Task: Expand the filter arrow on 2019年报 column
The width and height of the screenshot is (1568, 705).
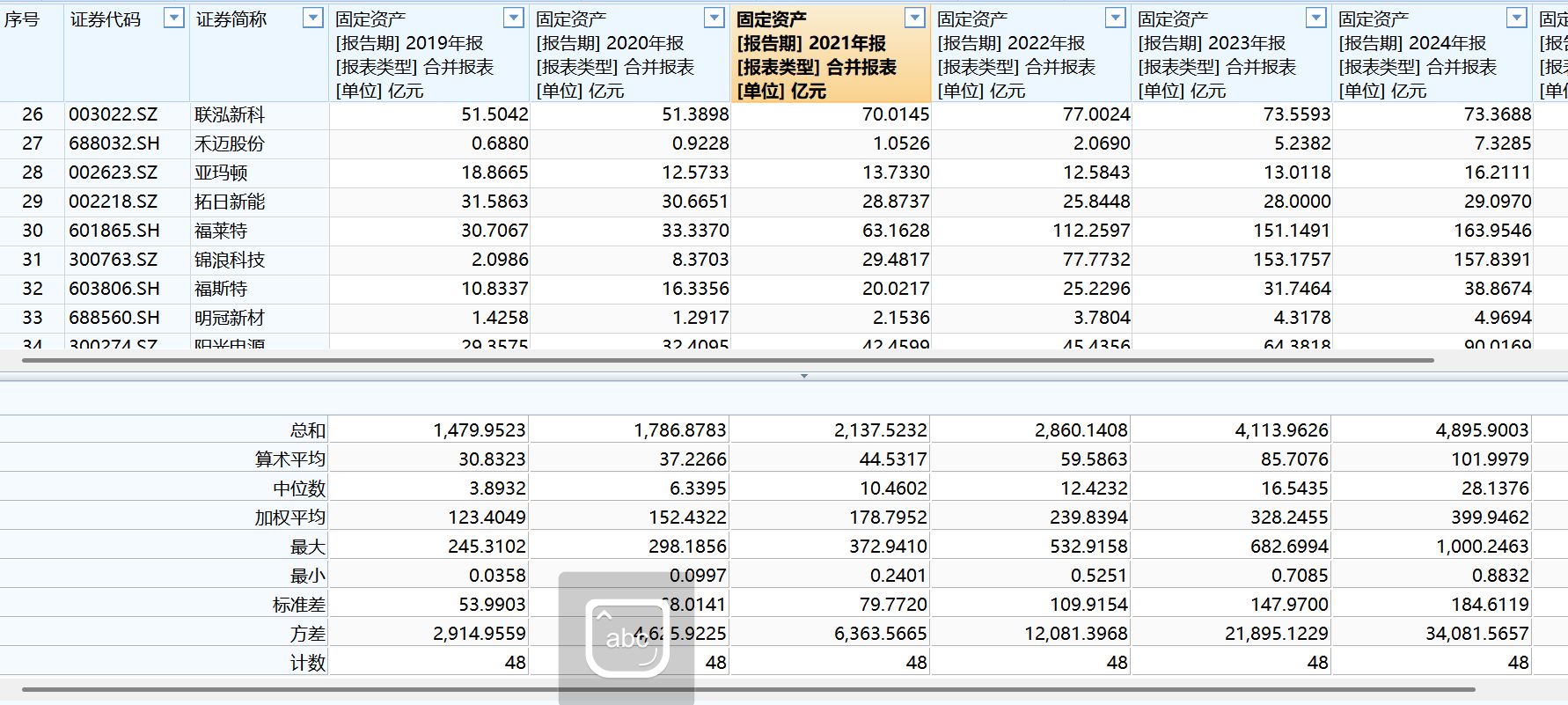Action: 514,18
